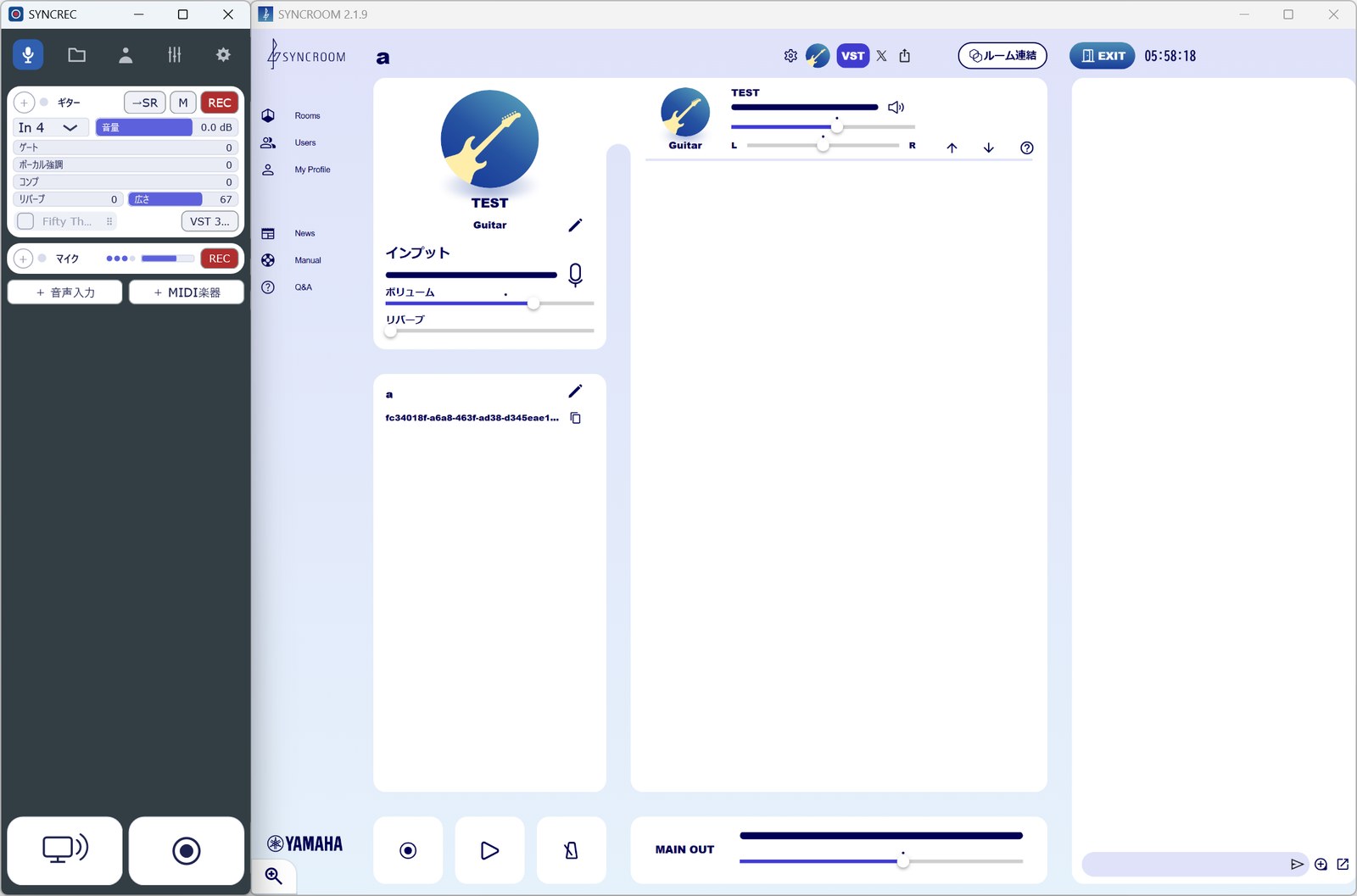Screen dimensions: 1357x896
Task: Click the ルーム連結 room link button
Action: (x=1002, y=56)
